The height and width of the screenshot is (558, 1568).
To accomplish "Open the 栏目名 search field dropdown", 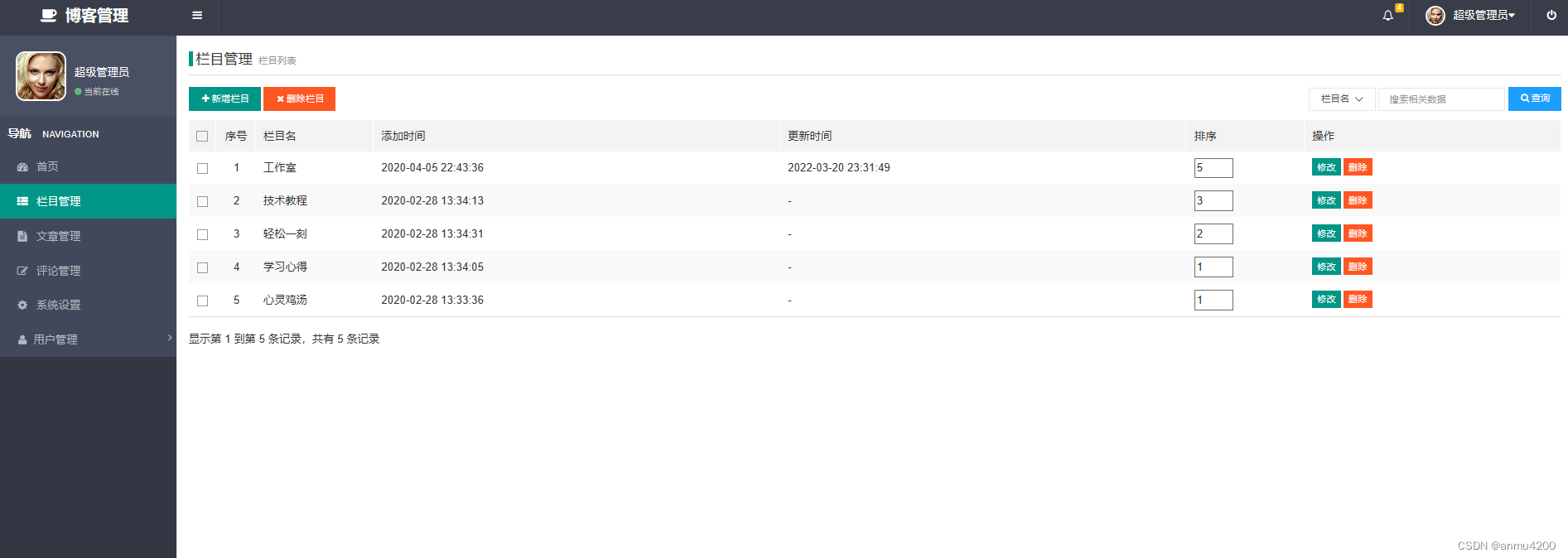I will [1342, 99].
